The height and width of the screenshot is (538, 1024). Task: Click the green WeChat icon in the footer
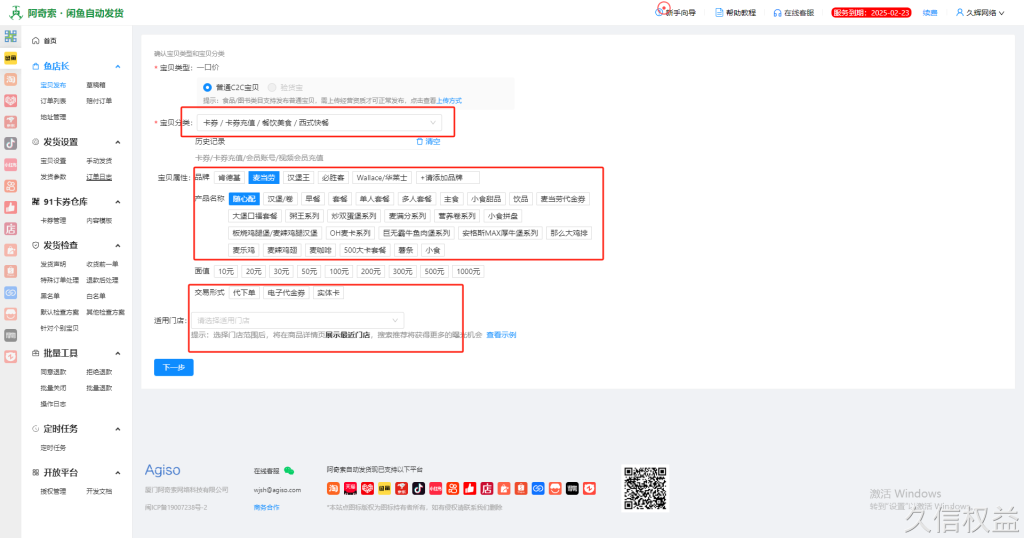pos(289,471)
